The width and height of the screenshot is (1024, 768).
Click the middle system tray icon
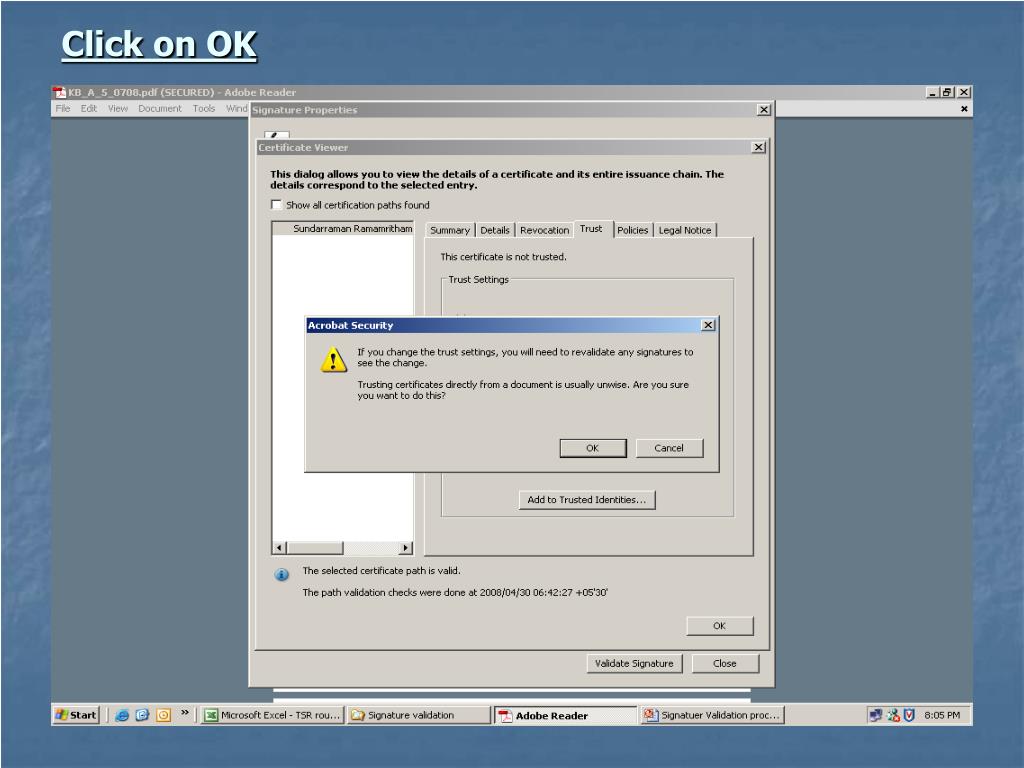[893, 715]
